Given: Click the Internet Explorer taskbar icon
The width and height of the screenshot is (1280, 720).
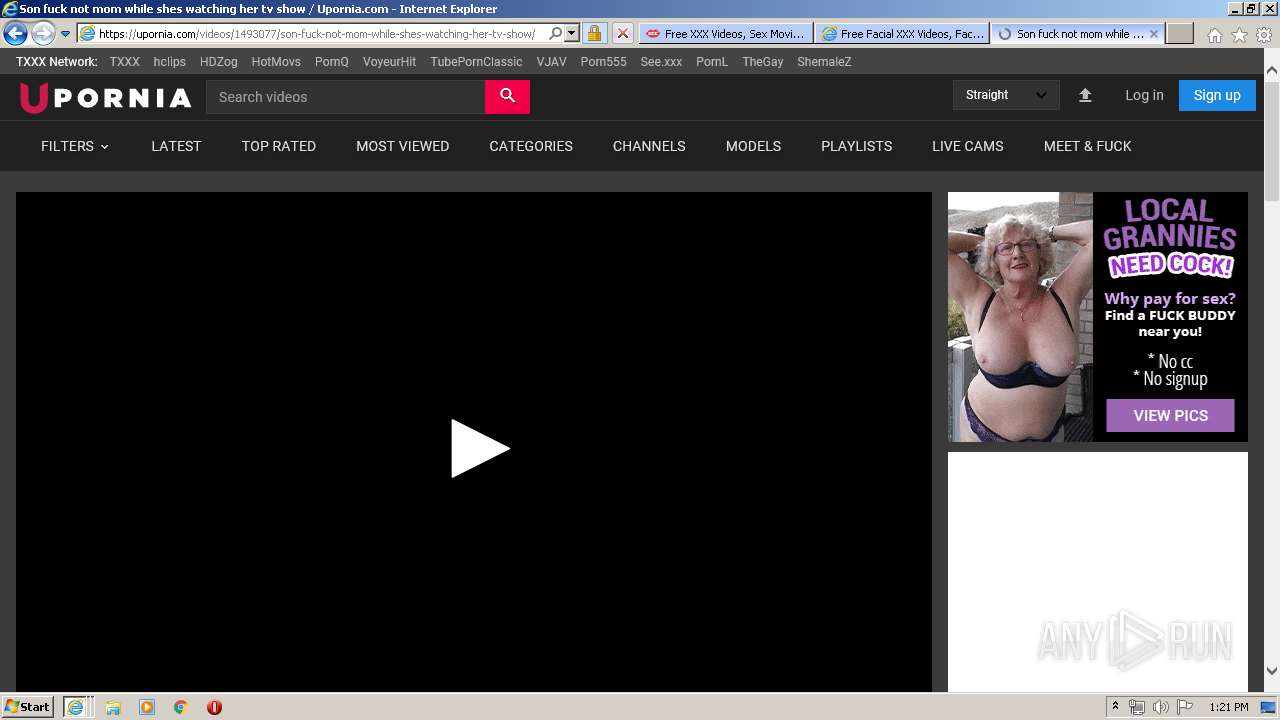Looking at the screenshot, I should pos(76,707).
